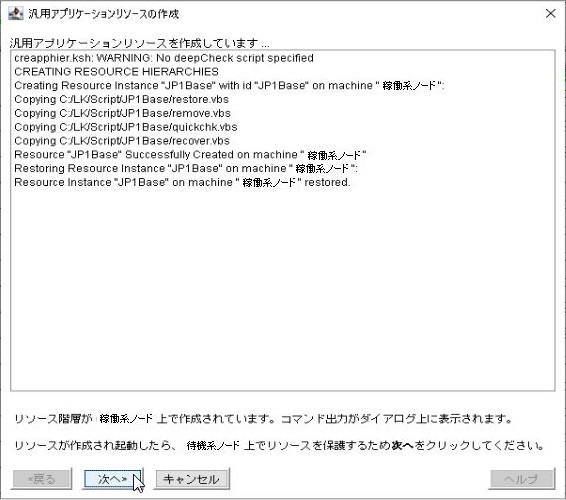This screenshot has height=500, width=566.
Task: Click the リソース階層が description text
Action: tap(264, 419)
